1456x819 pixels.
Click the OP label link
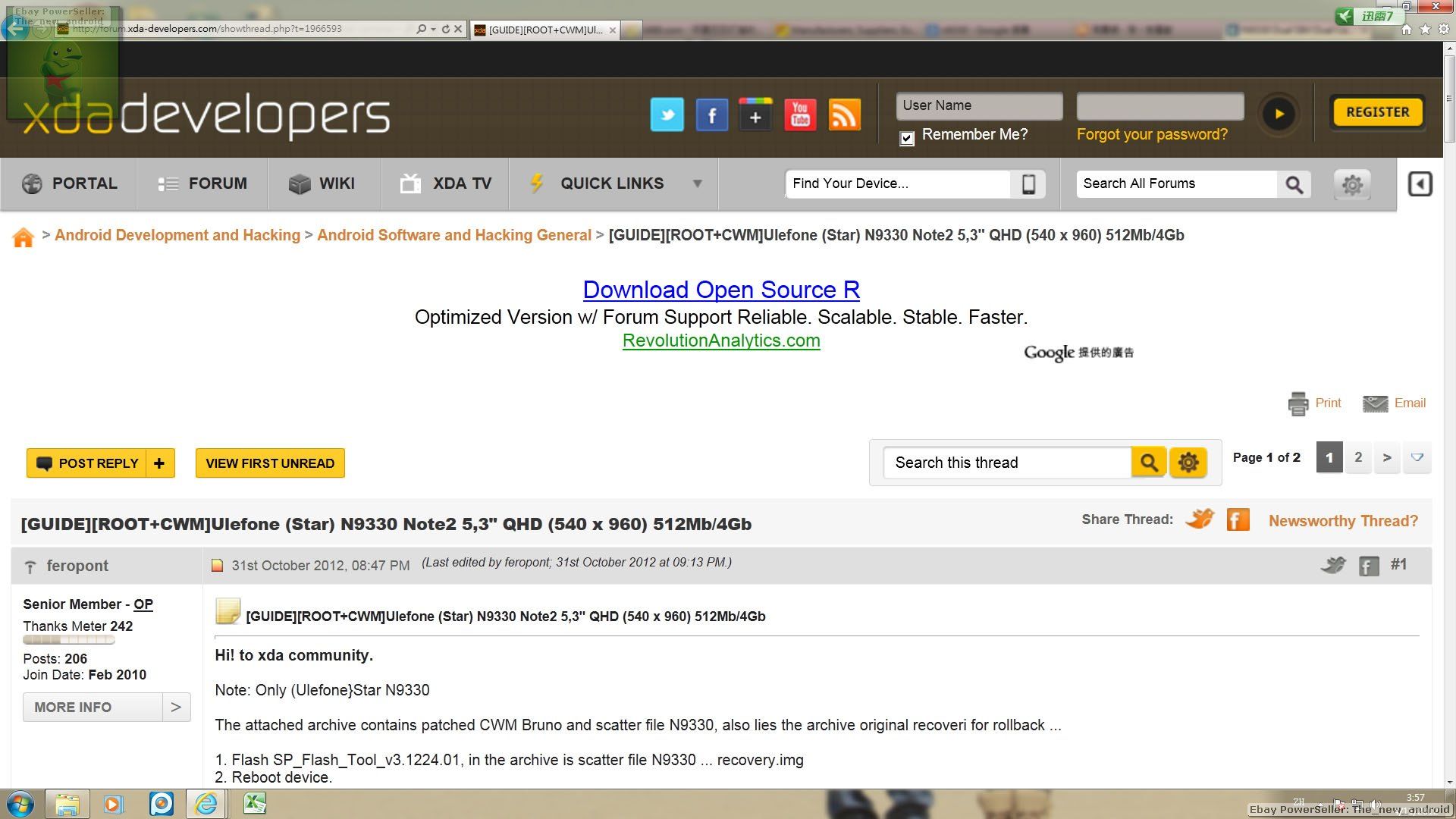point(143,604)
